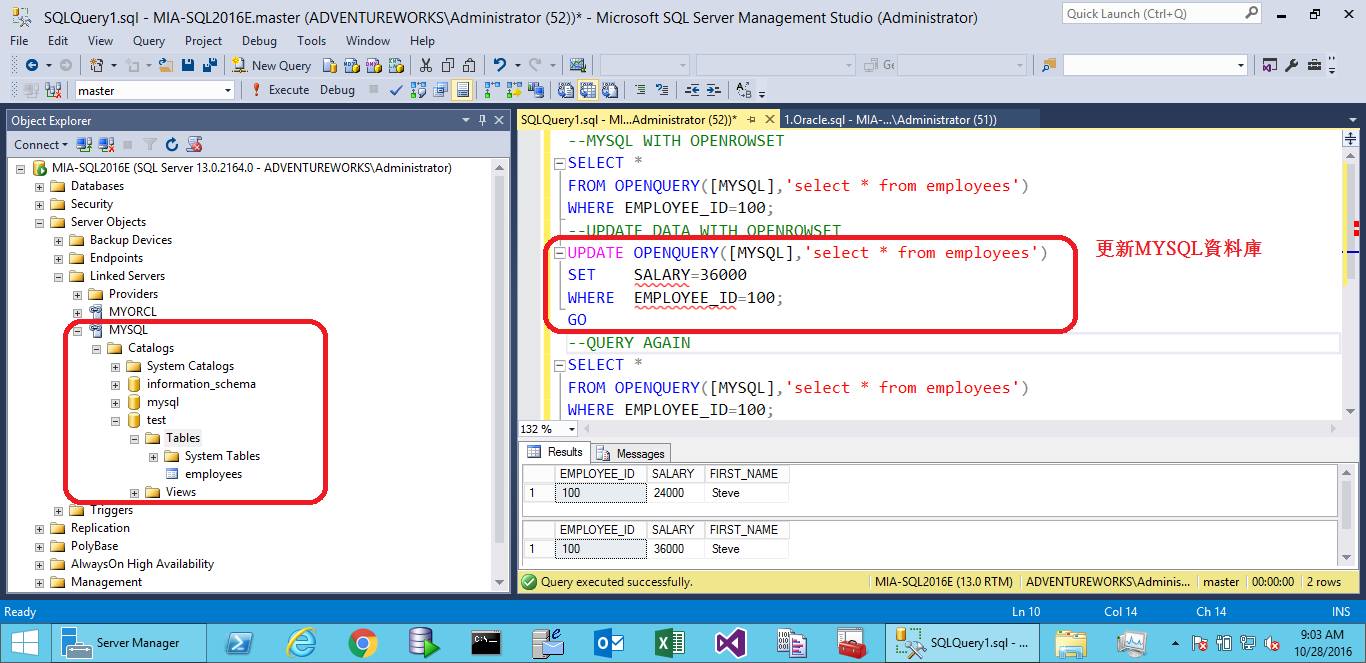
Task: Toggle Include Live Query Statistics
Action: click(x=514, y=90)
